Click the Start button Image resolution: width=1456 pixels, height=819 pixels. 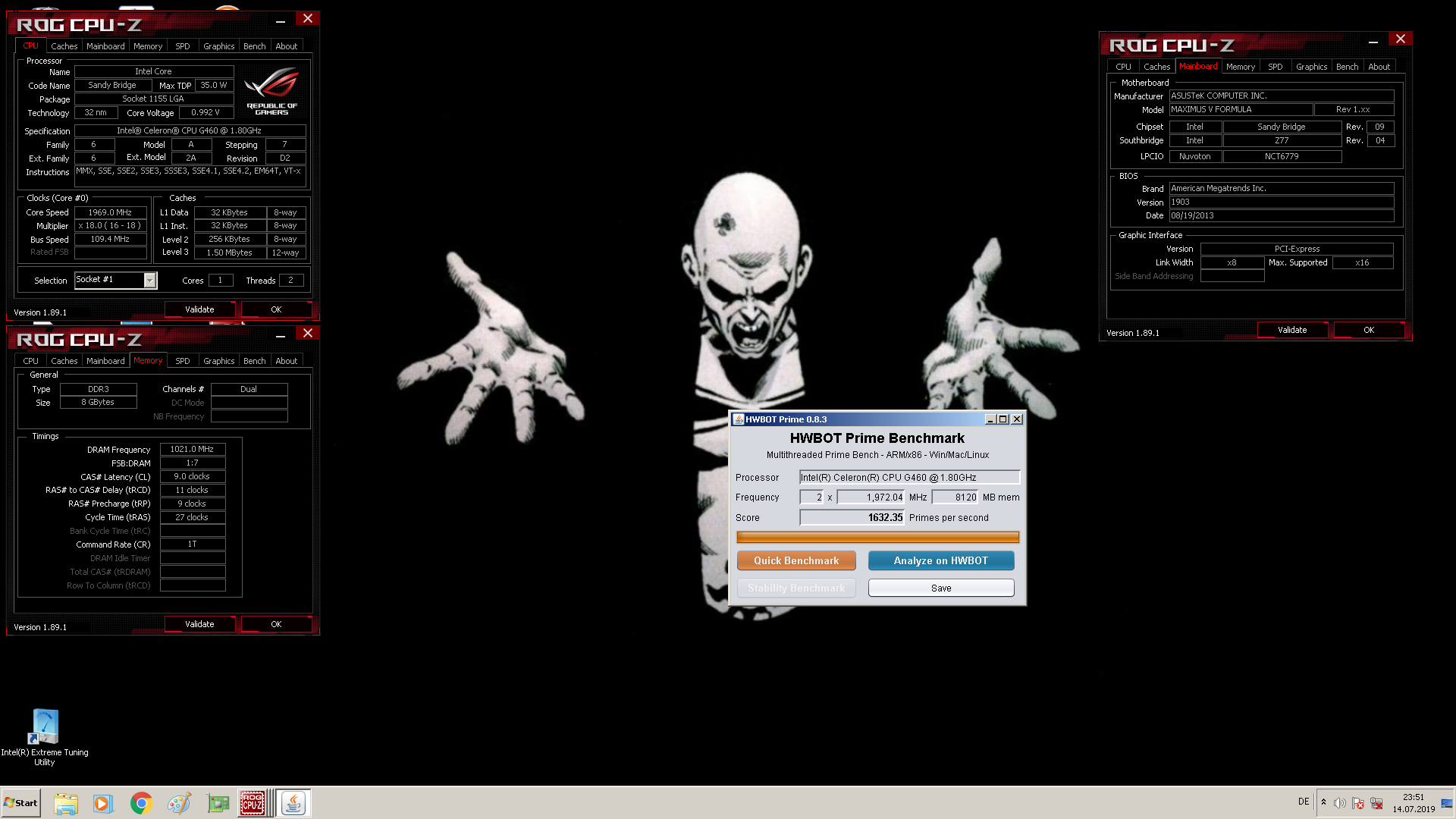coord(21,803)
